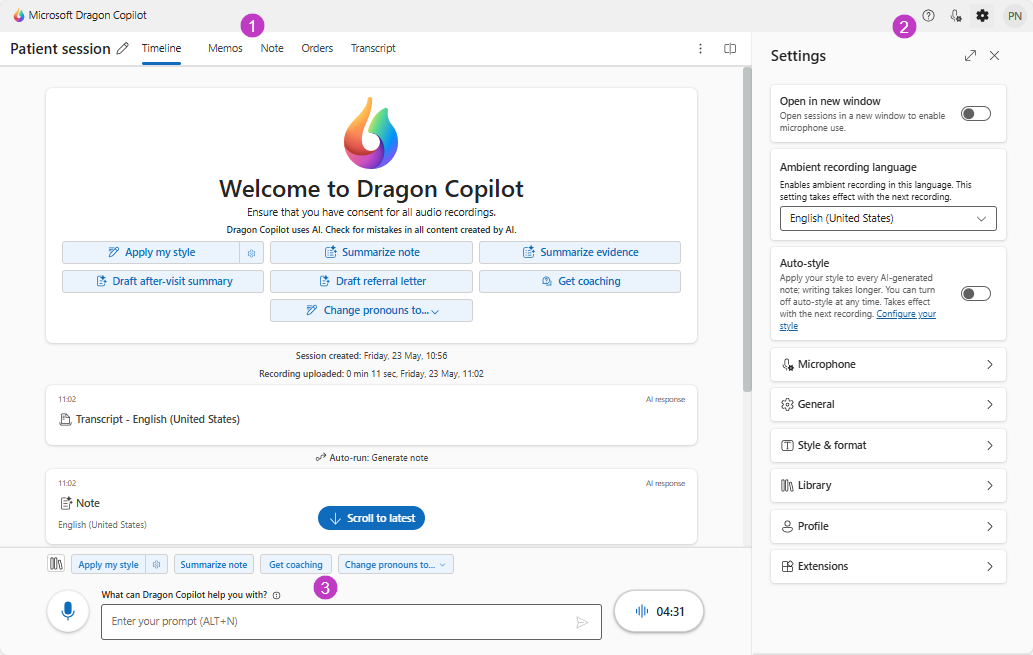Click the gear beside Apply my style
The image size is (1033, 655).
click(252, 252)
